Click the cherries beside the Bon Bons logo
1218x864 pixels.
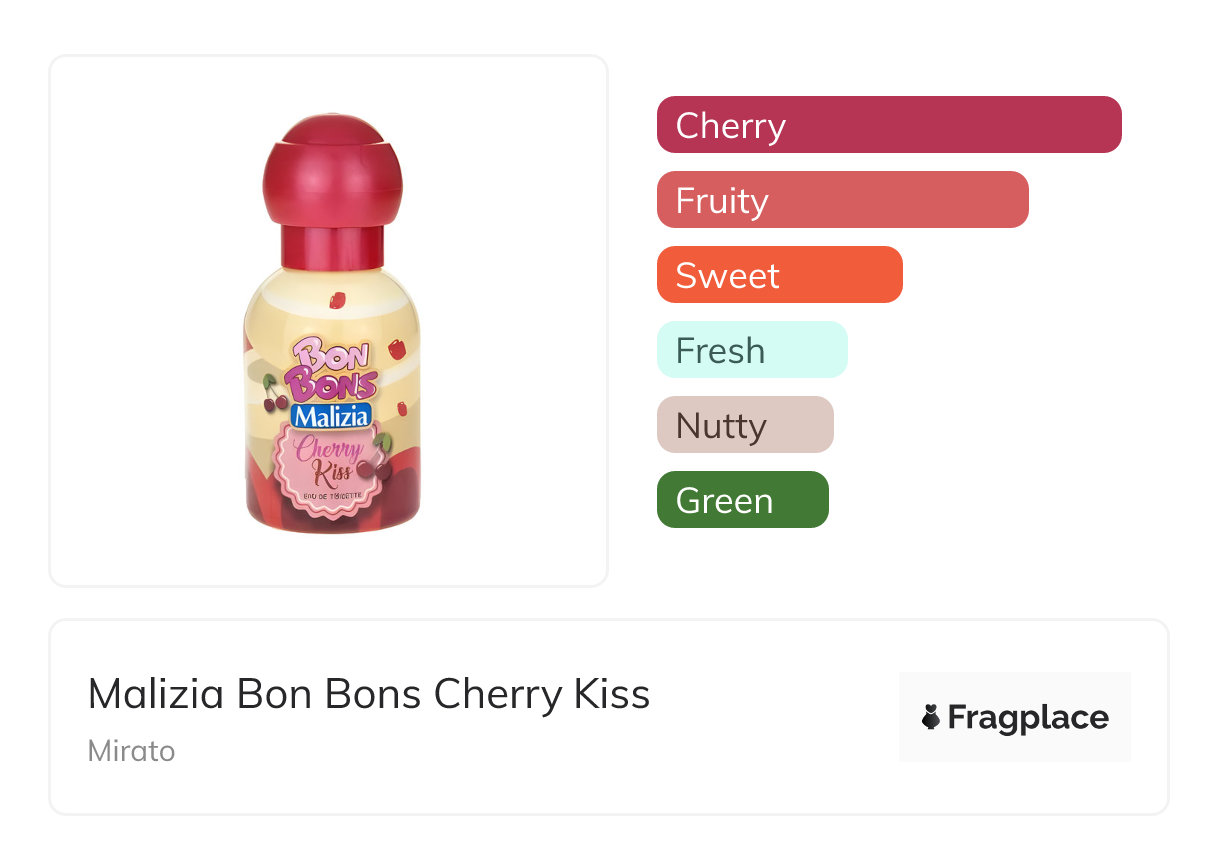274,393
